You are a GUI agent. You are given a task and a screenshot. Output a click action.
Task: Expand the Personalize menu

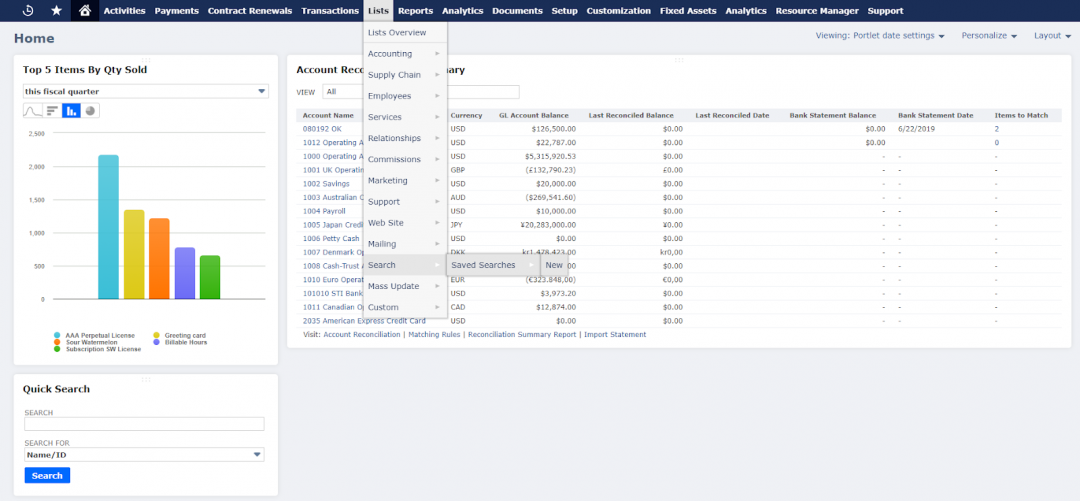[x=989, y=35]
